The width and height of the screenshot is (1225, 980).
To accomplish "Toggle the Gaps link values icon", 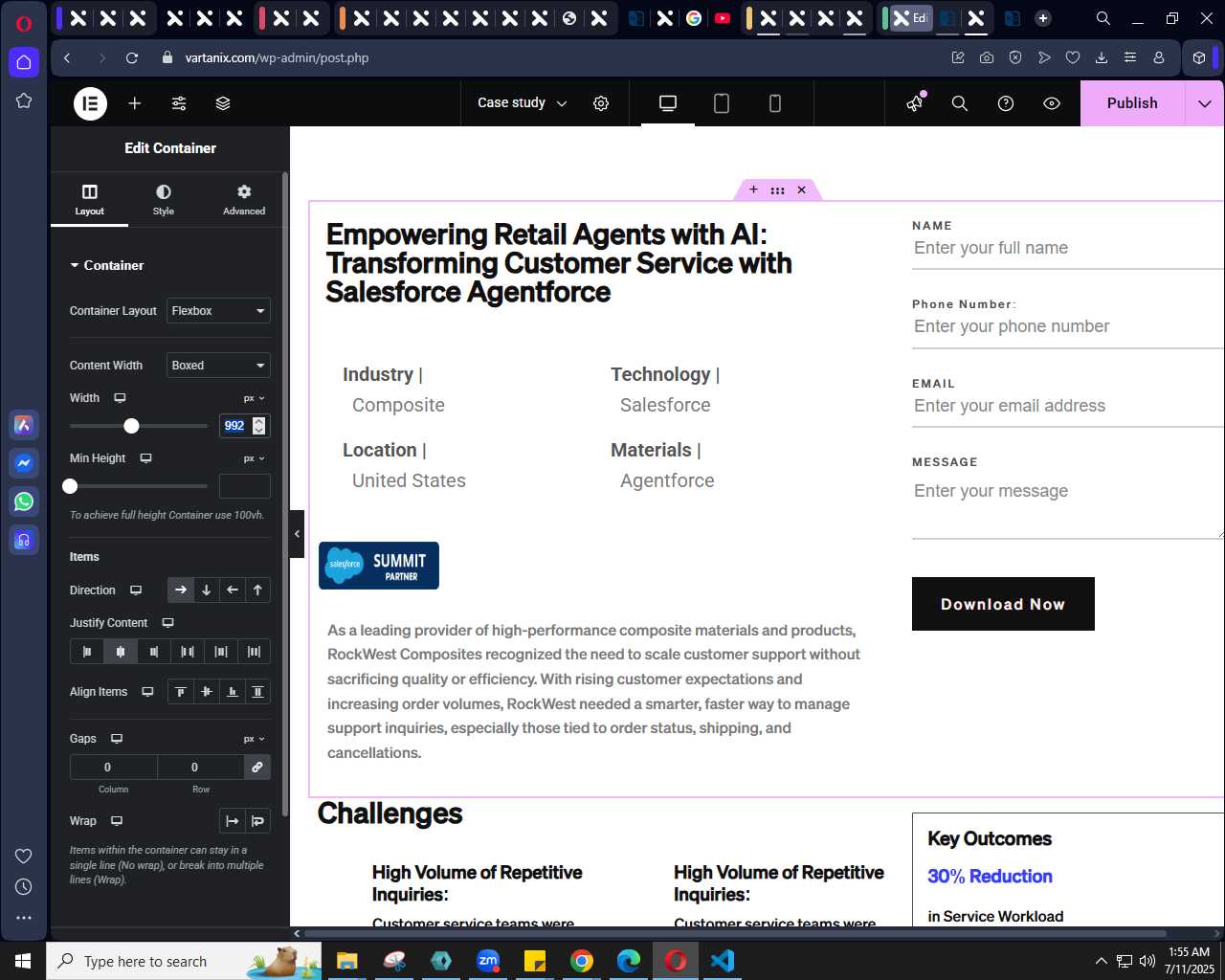I will pos(257,768).
